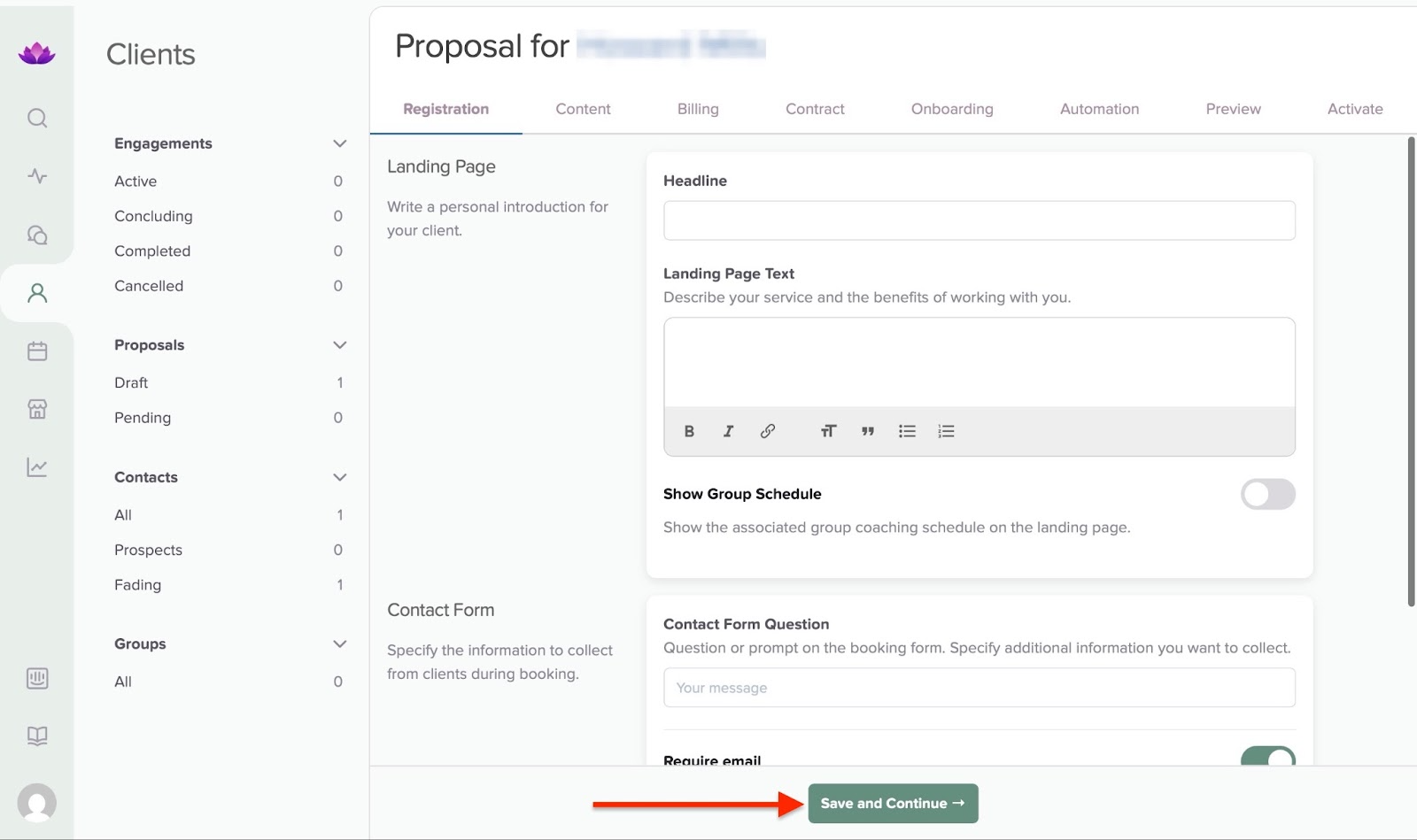Open the analytics chart icon
The height and width of the screenshot is (840, 1417).
click(37, 467)
